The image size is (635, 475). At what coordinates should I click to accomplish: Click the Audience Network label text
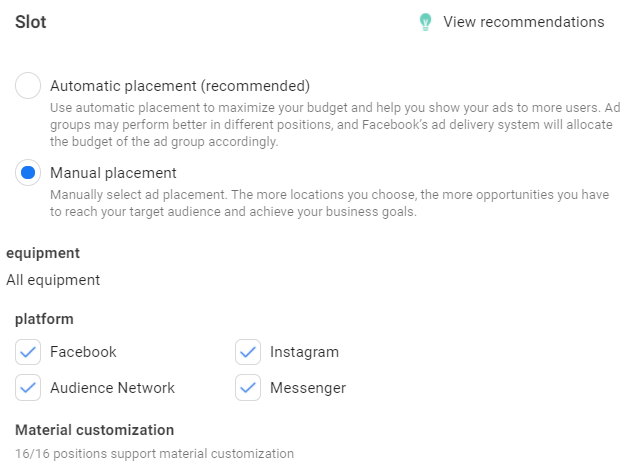tap(112, 388)
